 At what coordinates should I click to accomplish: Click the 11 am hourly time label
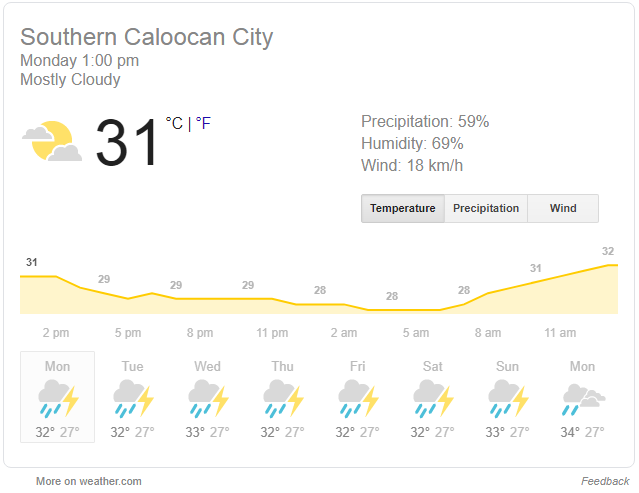pyautogui.click(x=560, y=333)
